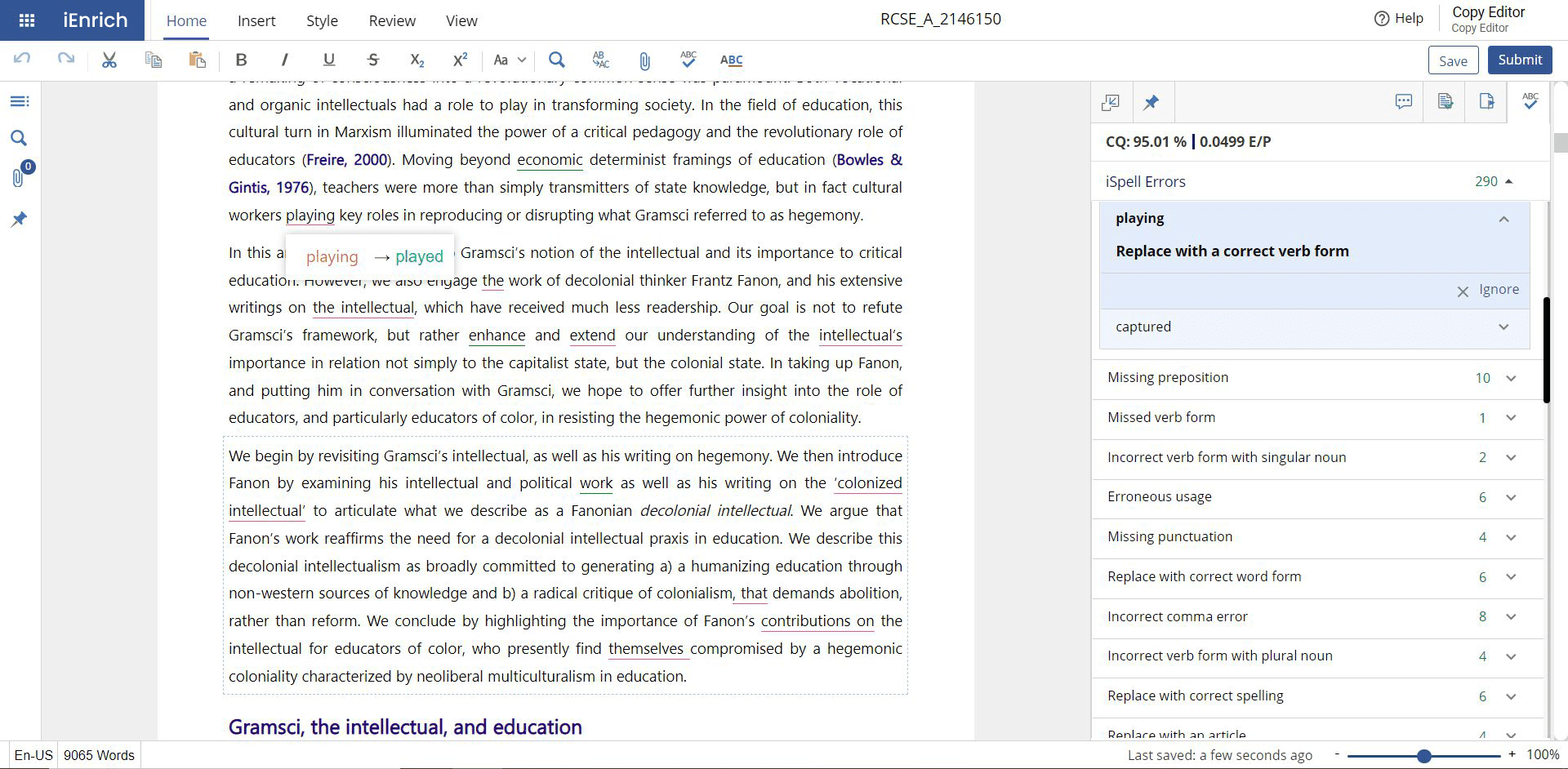Click the Submit button
Screen dimensions: 1568x769
1519,60
